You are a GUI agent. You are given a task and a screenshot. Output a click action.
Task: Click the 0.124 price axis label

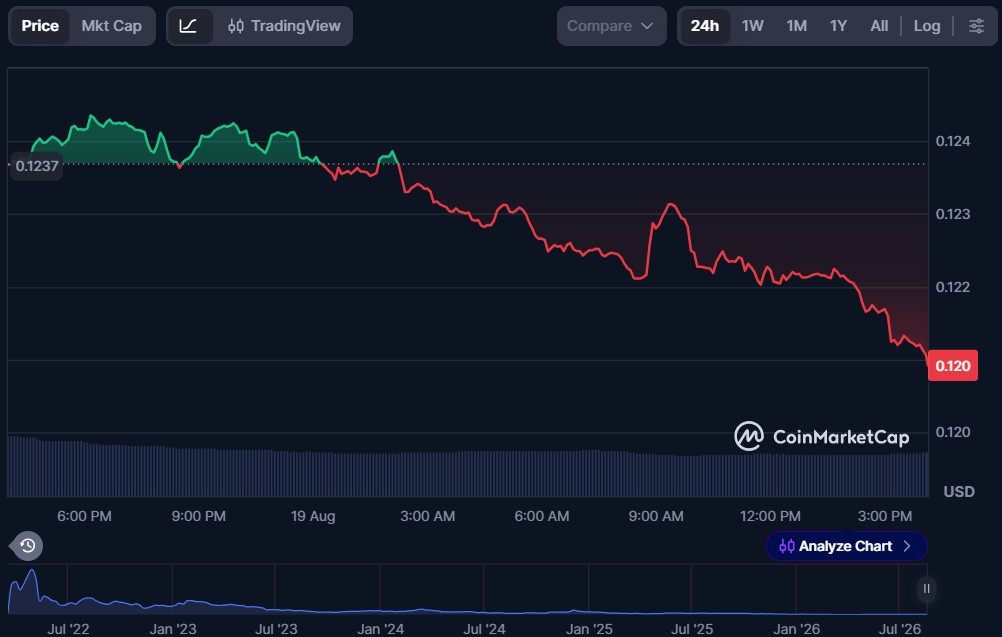point(953,141)
